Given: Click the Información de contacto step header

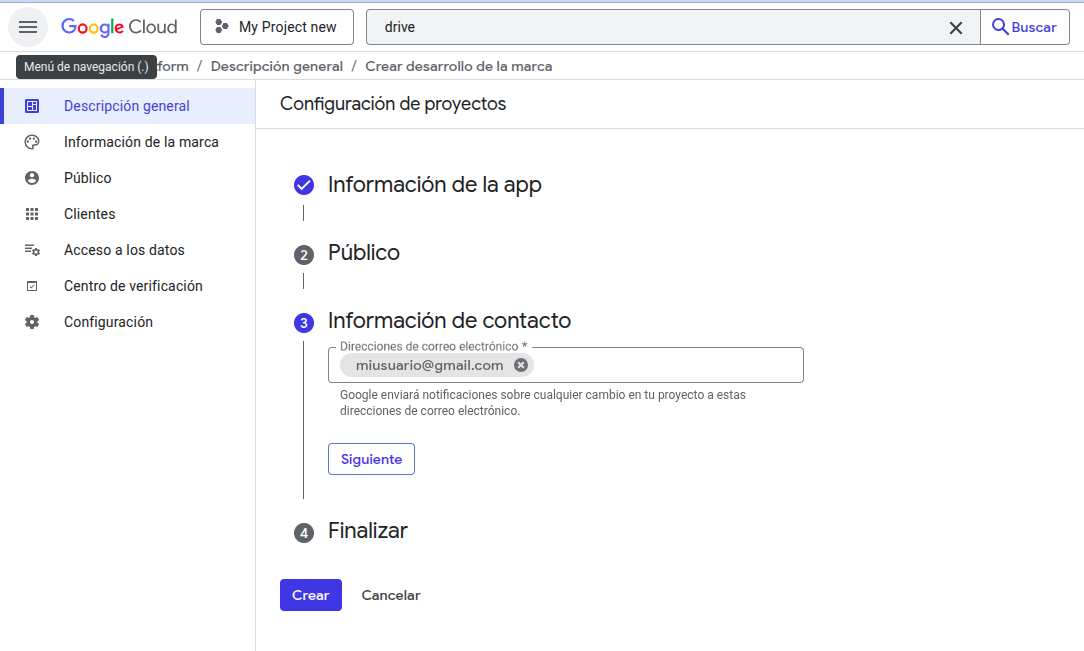Looking at the screenshot, I should [x=449, y=321].
